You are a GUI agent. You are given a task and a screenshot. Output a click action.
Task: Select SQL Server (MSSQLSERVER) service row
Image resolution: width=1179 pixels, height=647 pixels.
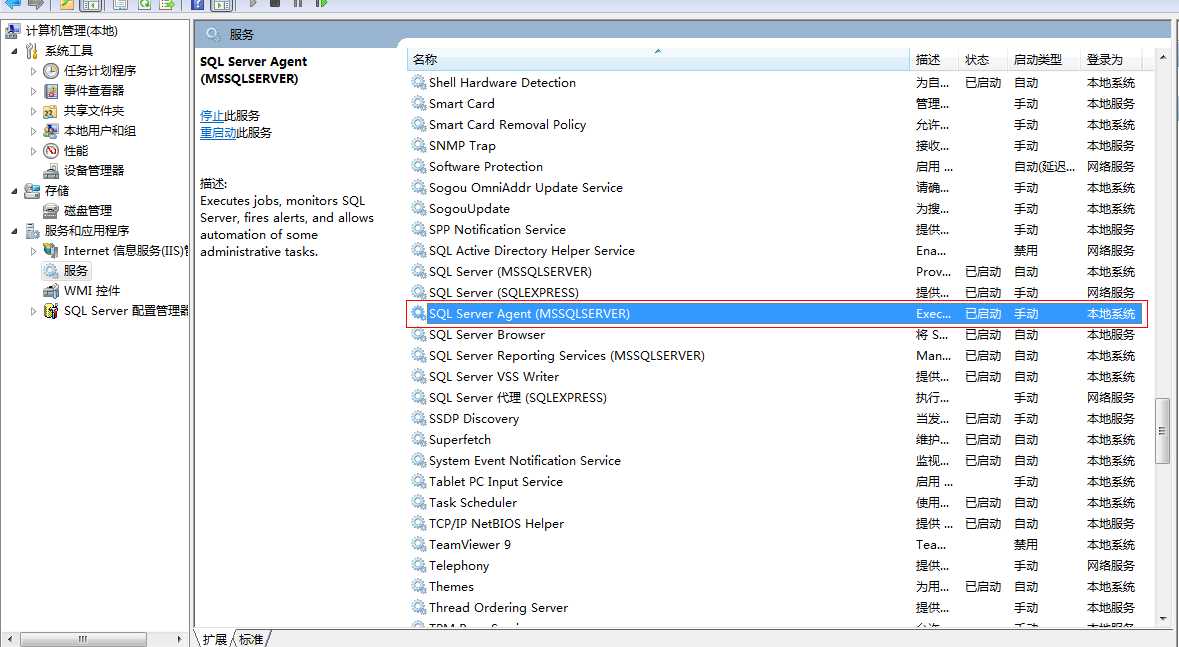(x=774, y=272)
